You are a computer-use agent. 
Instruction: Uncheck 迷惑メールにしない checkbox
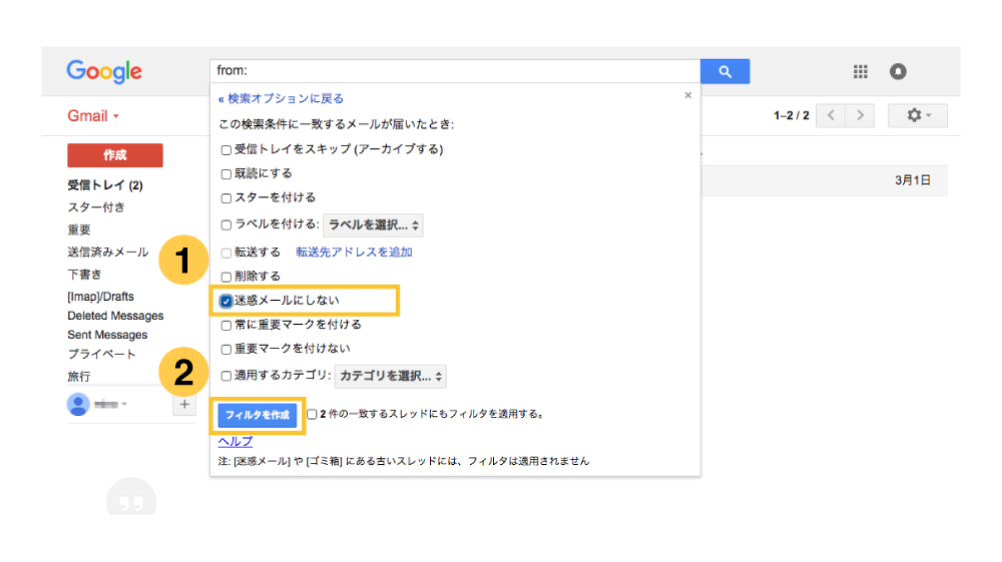coord(226,301)
